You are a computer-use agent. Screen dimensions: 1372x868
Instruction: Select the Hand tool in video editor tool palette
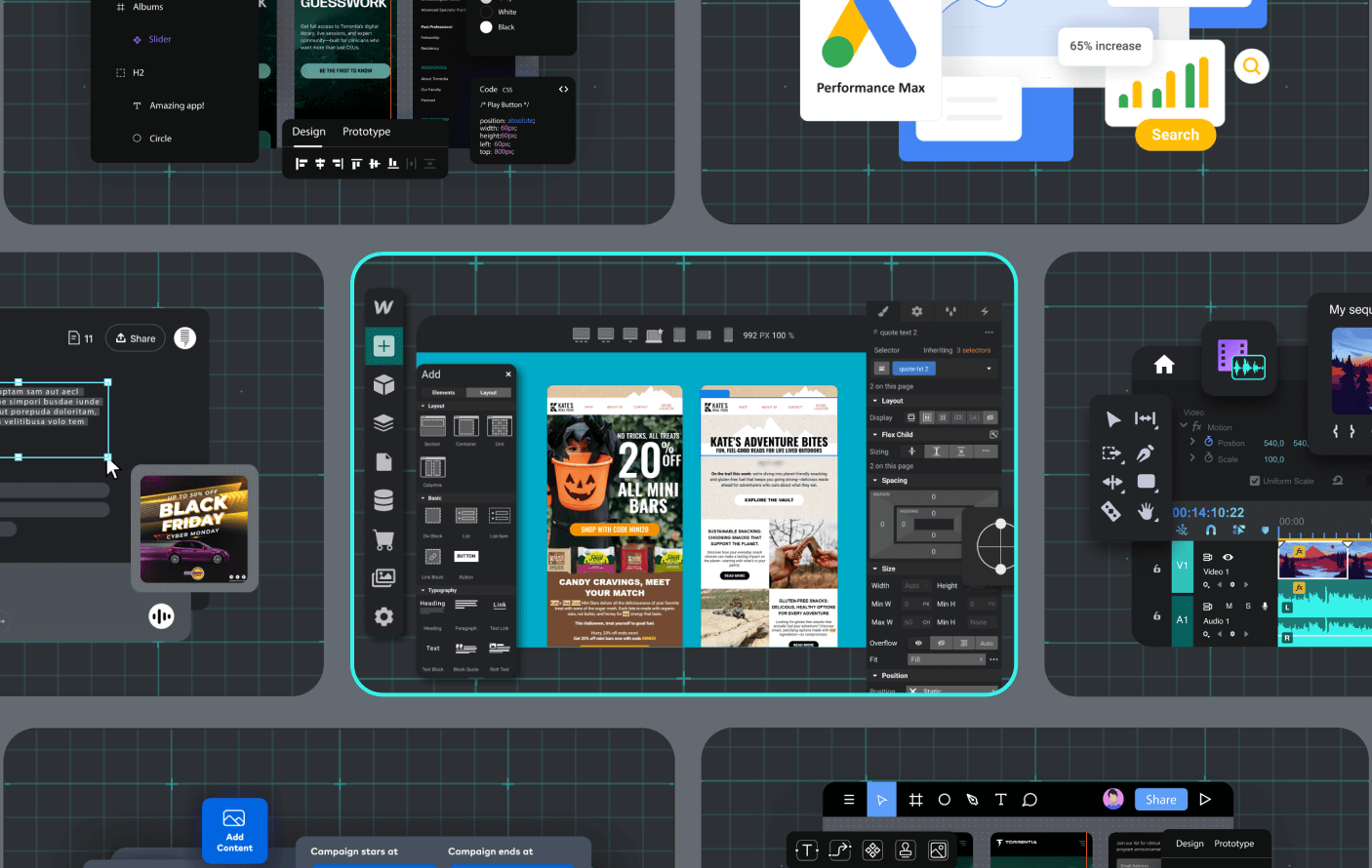point(1146,511)
